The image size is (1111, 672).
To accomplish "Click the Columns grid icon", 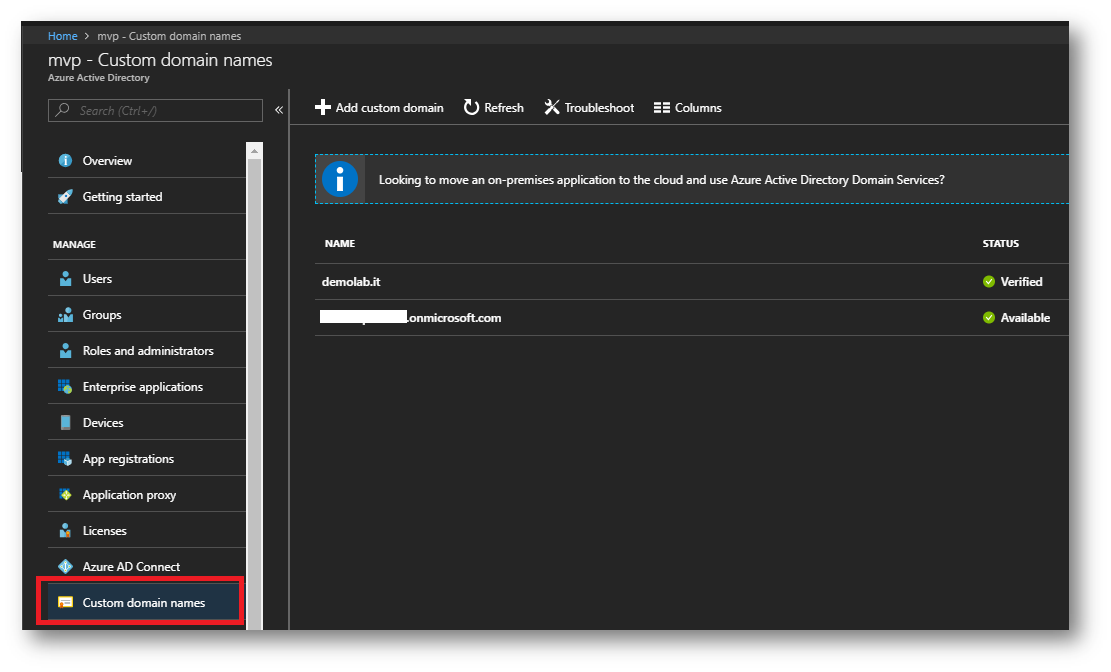I will point(662,108).
